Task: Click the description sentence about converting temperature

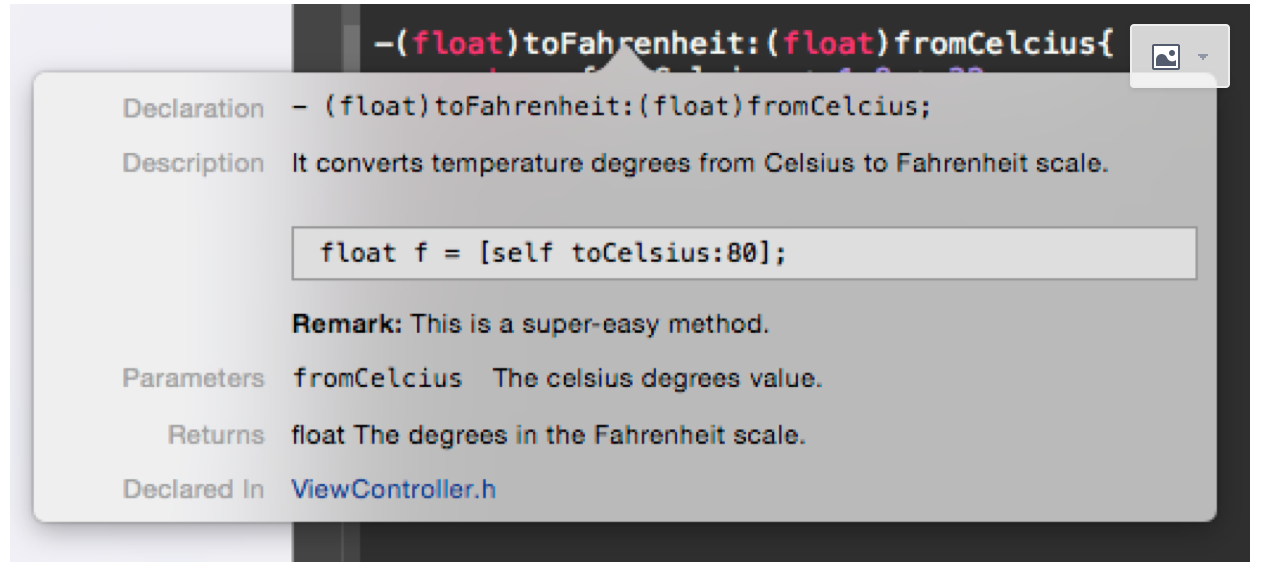Action: coord(700,163)
